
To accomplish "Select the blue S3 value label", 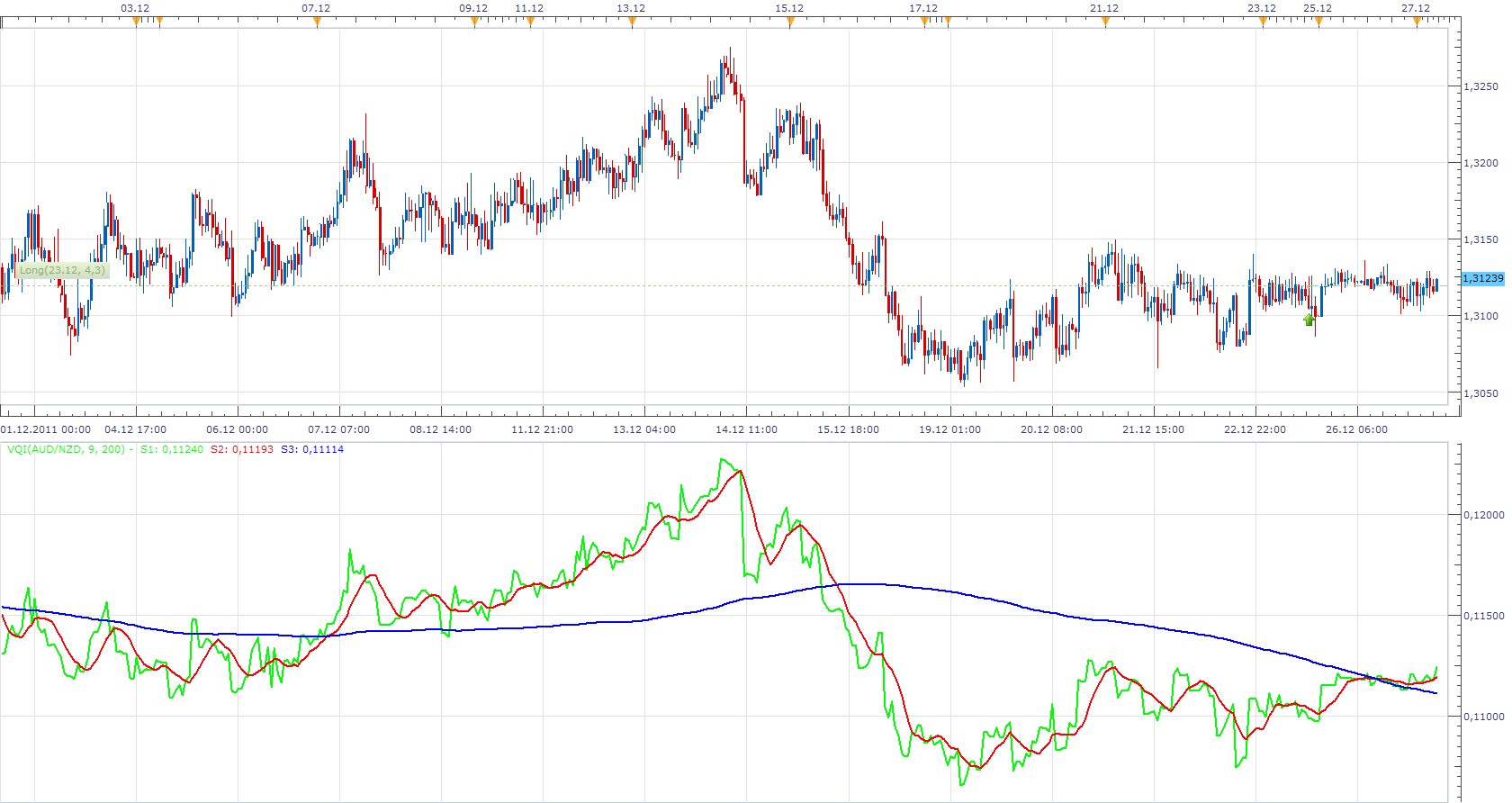I will point(312,449).
